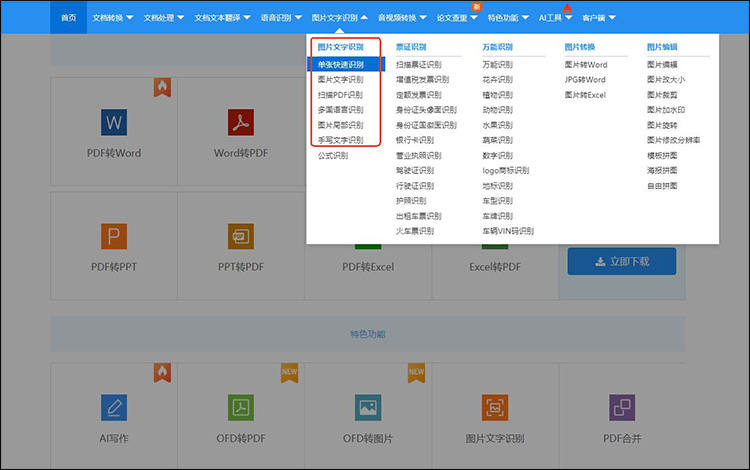Go to the 首页 home tab
Viewport: 750px width, 470px height.
pyautogui.click(x=68, y=18)
